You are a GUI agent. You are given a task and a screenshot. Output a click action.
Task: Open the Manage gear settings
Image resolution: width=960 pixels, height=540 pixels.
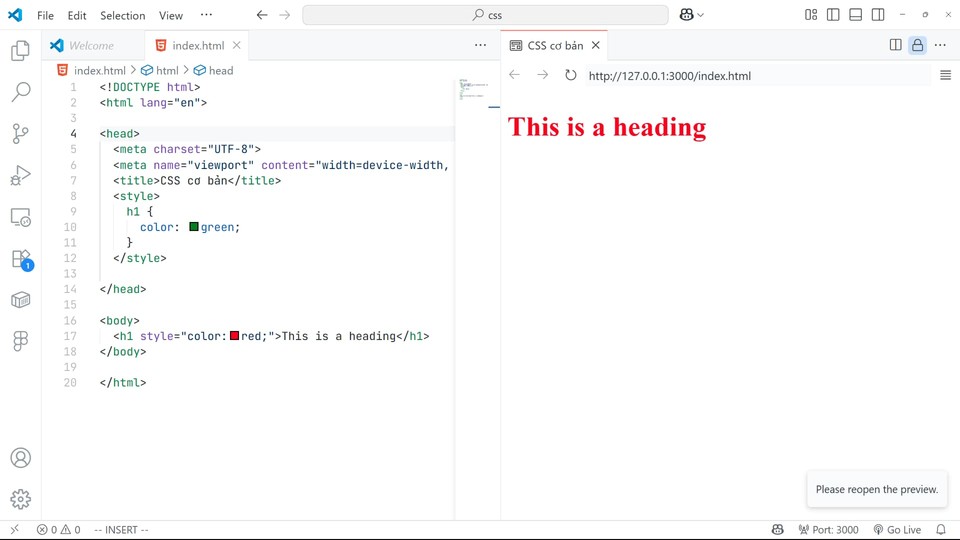pos(20,499)
